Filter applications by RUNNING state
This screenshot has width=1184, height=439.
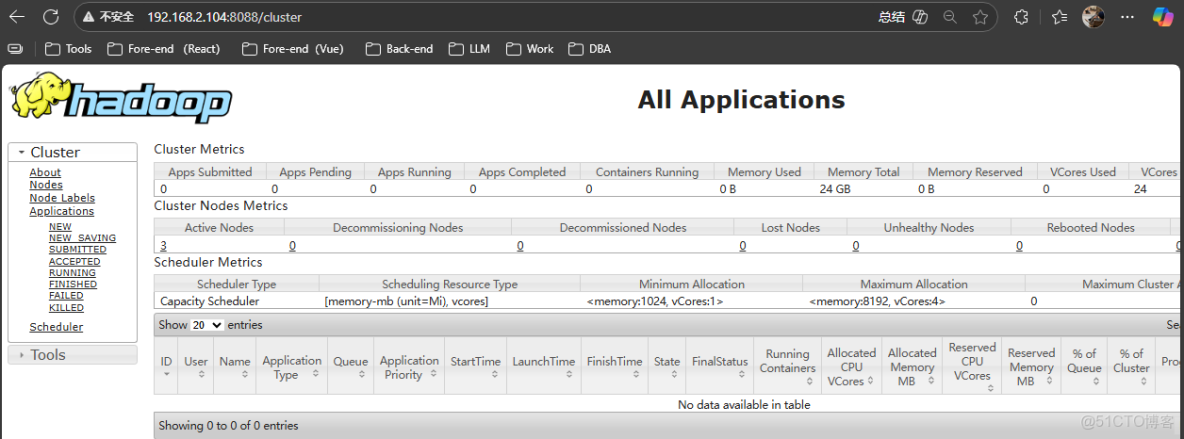coord(72,273)
